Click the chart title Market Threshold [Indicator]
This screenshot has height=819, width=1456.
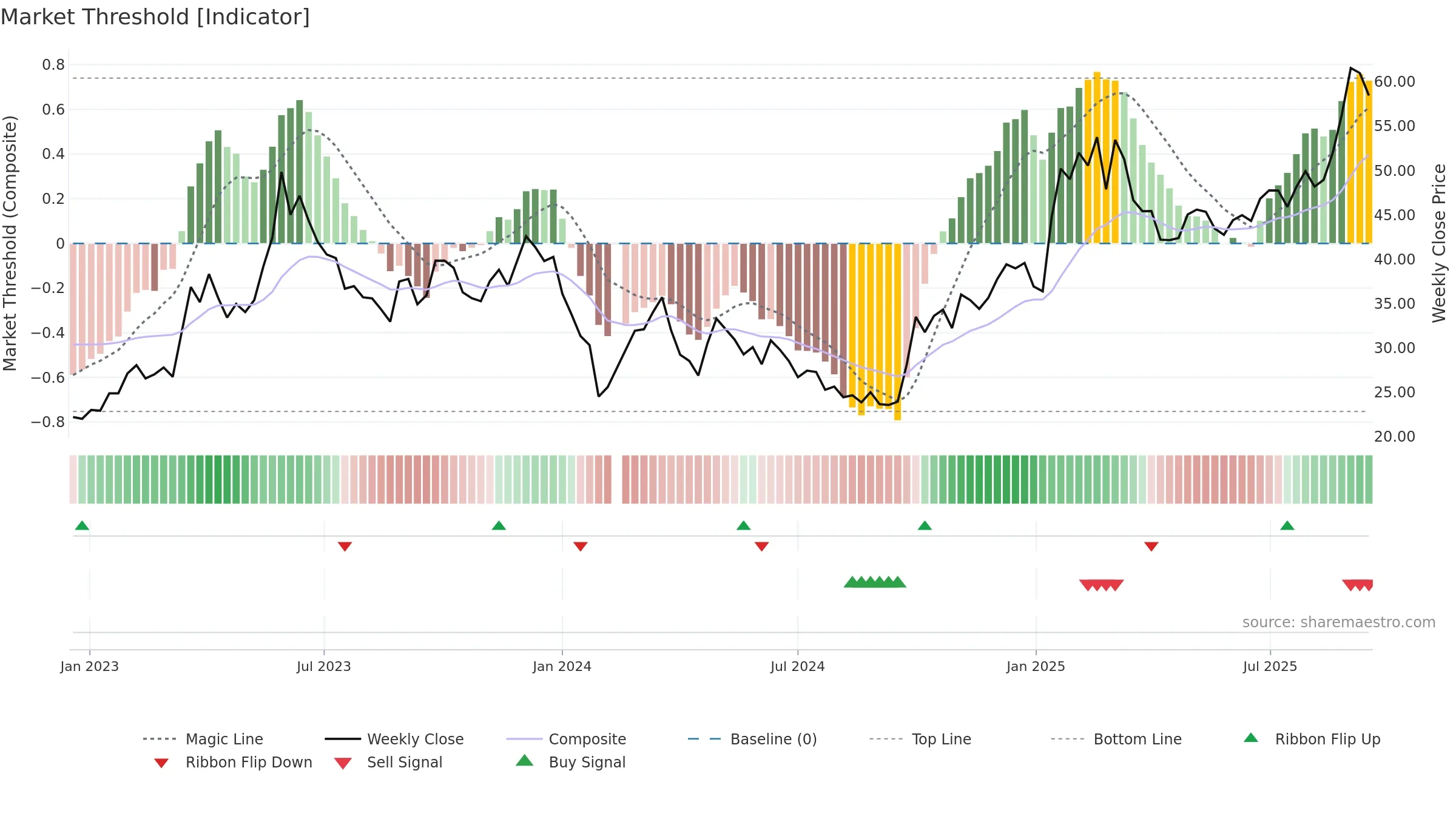[x=155, y=17]
